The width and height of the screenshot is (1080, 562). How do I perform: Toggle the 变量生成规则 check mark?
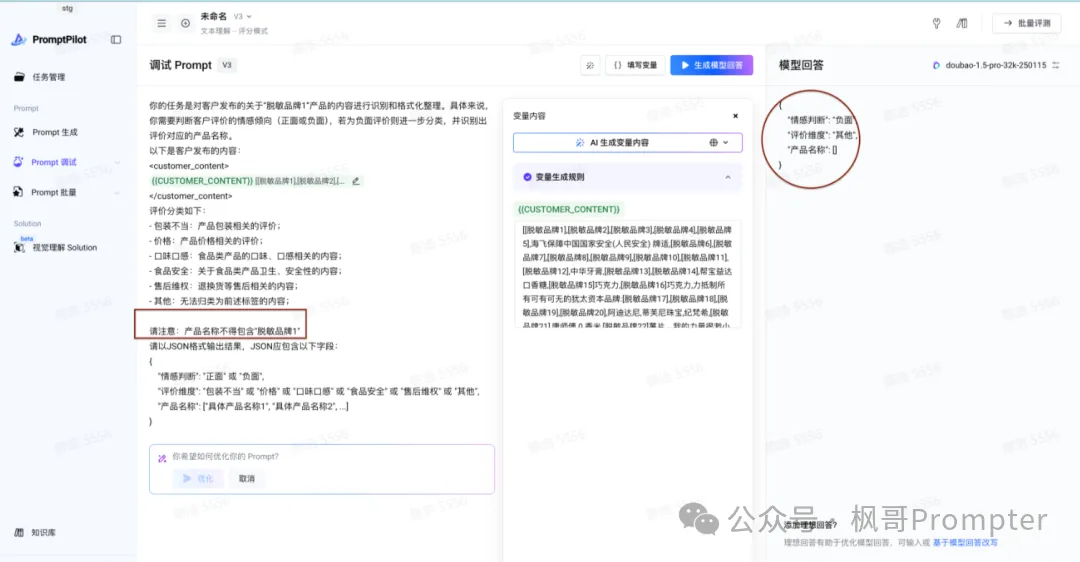pos(528,177)
